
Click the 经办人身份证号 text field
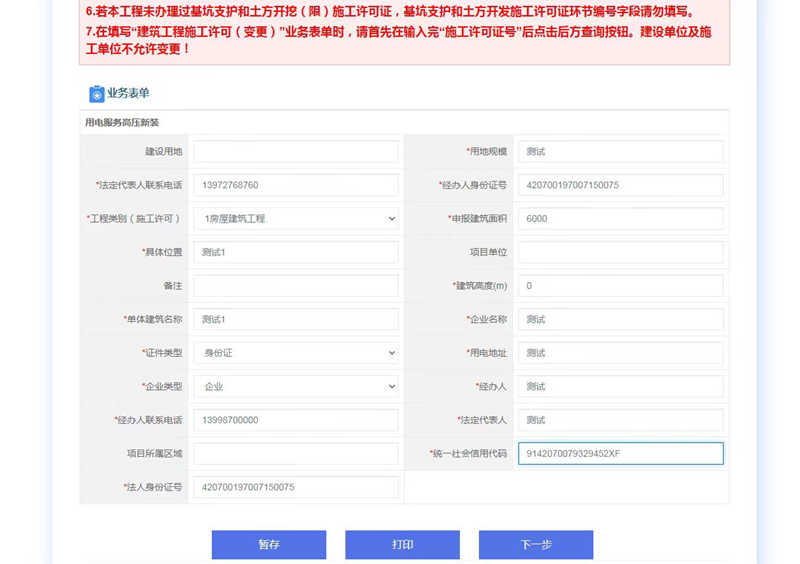point(620,185)
